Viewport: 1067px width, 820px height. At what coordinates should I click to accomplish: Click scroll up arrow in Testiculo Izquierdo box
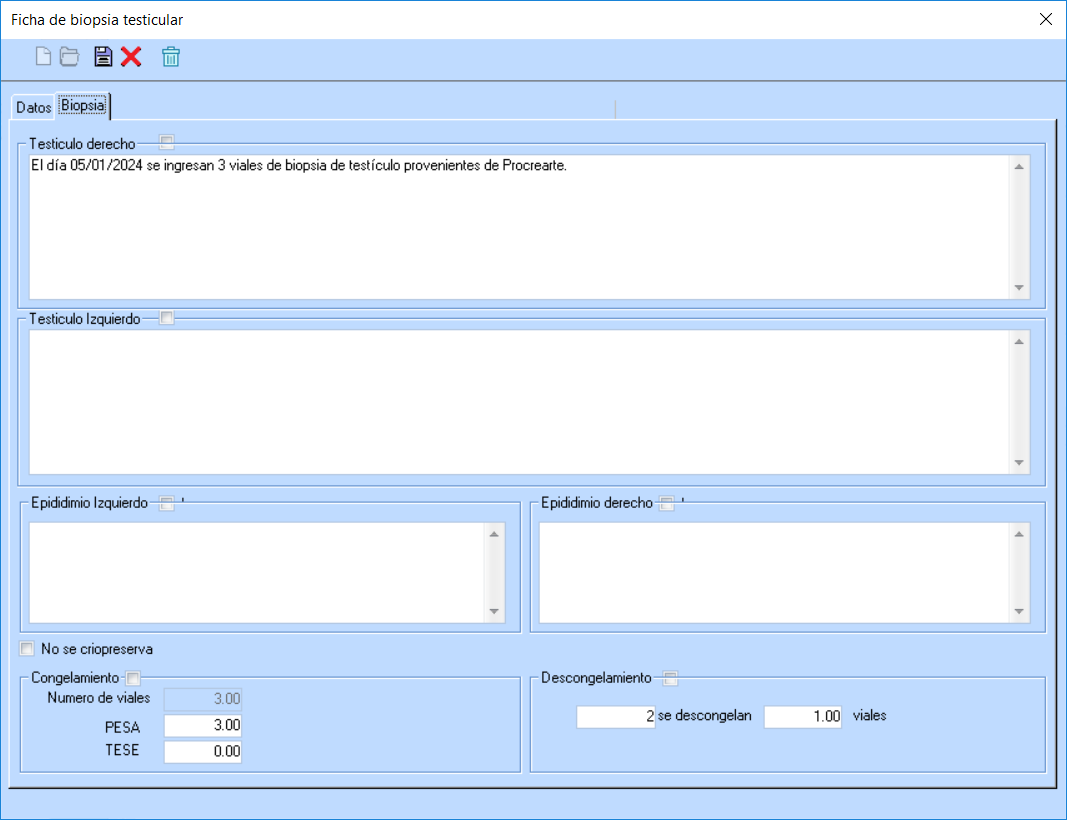pyautogui.click(x=1019, y=342)
